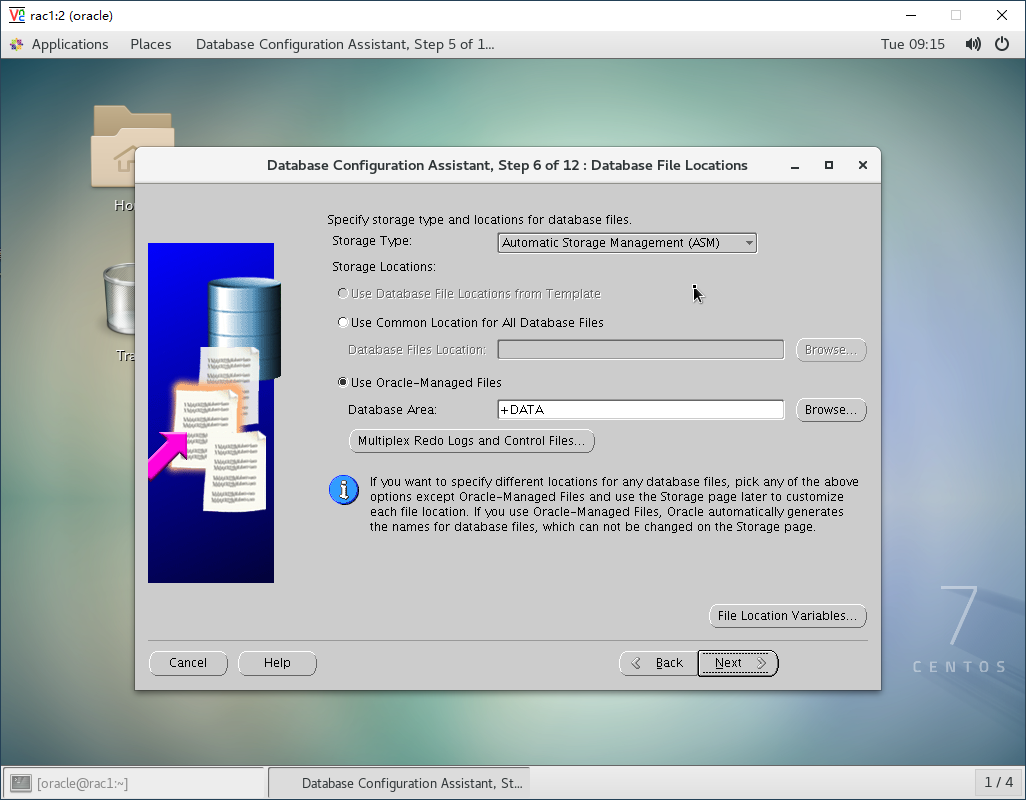Close the Database Configuration Assistant dialog
The width and height of the screenshot is (1026, 800).
click(863, 165)
